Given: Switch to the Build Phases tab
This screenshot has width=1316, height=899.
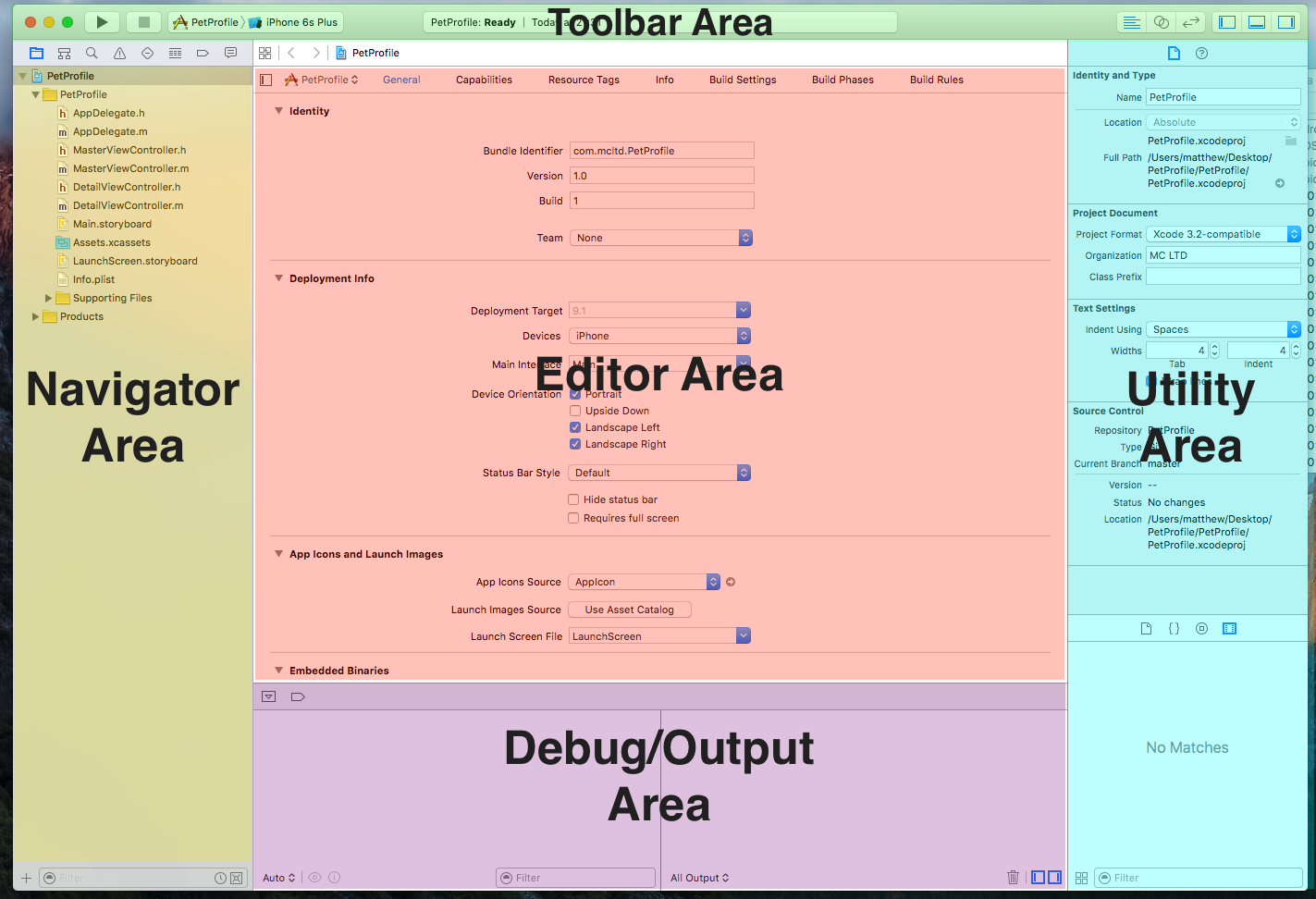Looking at the screenshot, I should coord(842,80).
